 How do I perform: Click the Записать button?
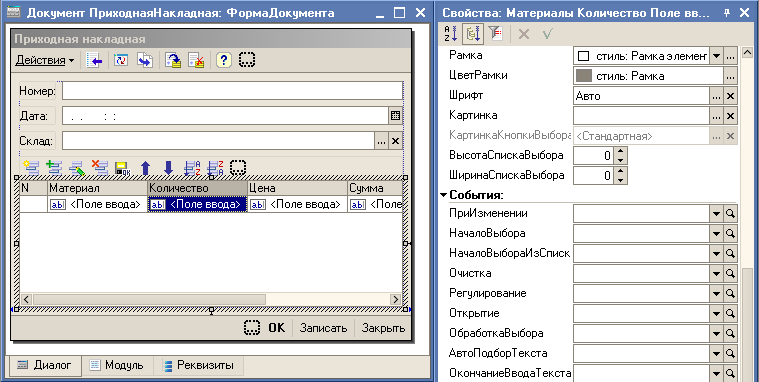click(323, 328)
